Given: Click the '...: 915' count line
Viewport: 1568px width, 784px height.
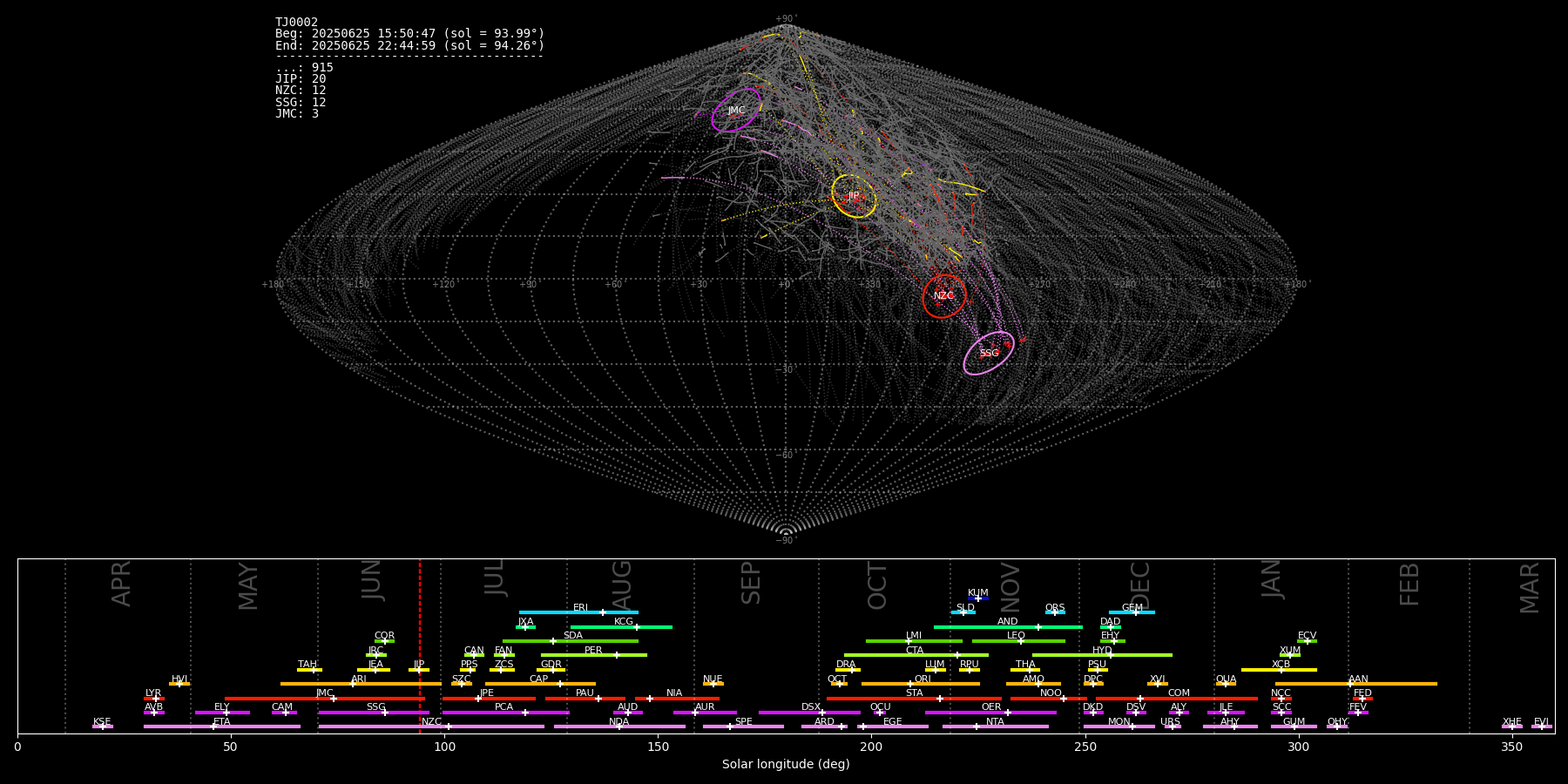Looking at the screenshot, I should click(x=304, y=68).
